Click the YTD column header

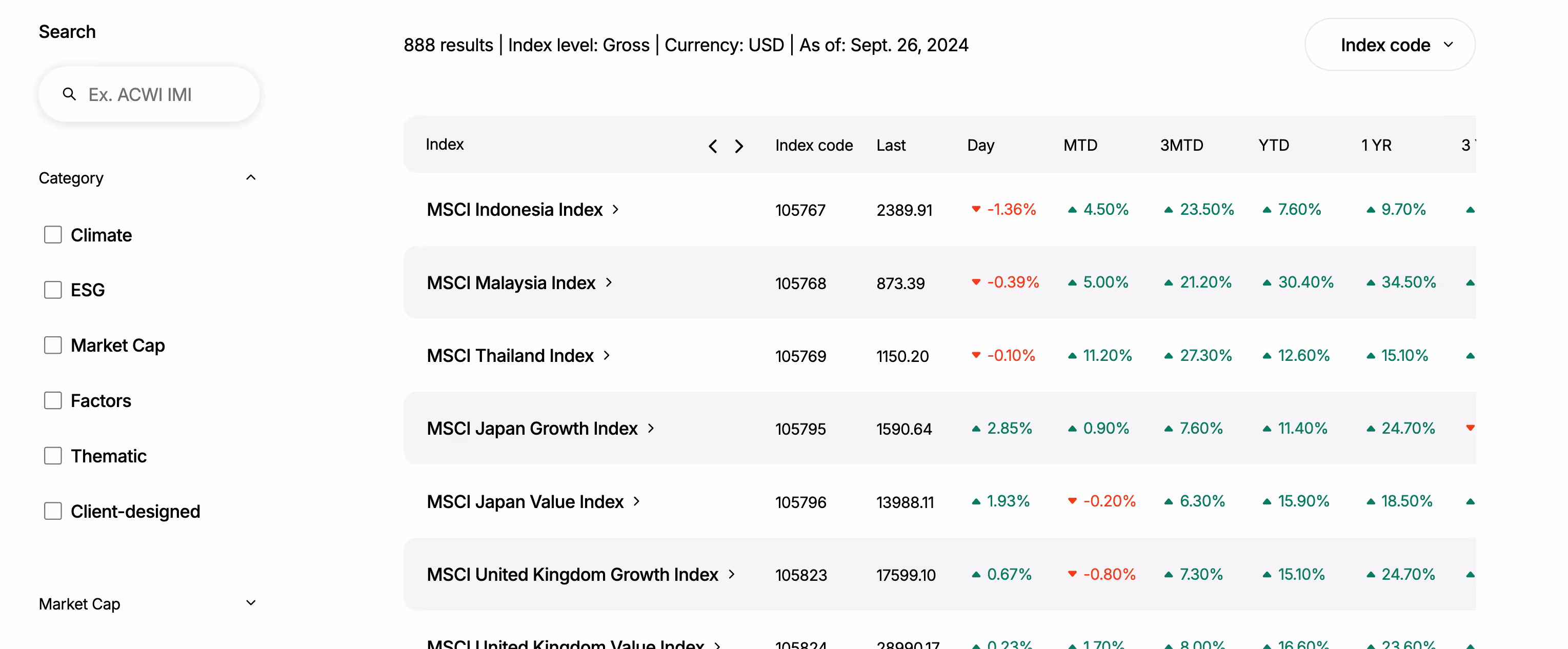tap(1273, 146)
